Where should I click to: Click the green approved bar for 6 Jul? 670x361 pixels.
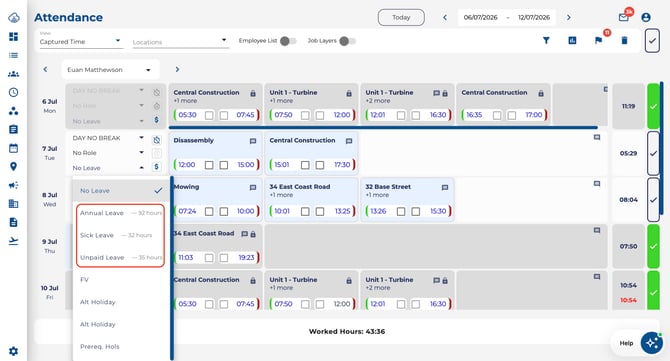coord(653,106)
